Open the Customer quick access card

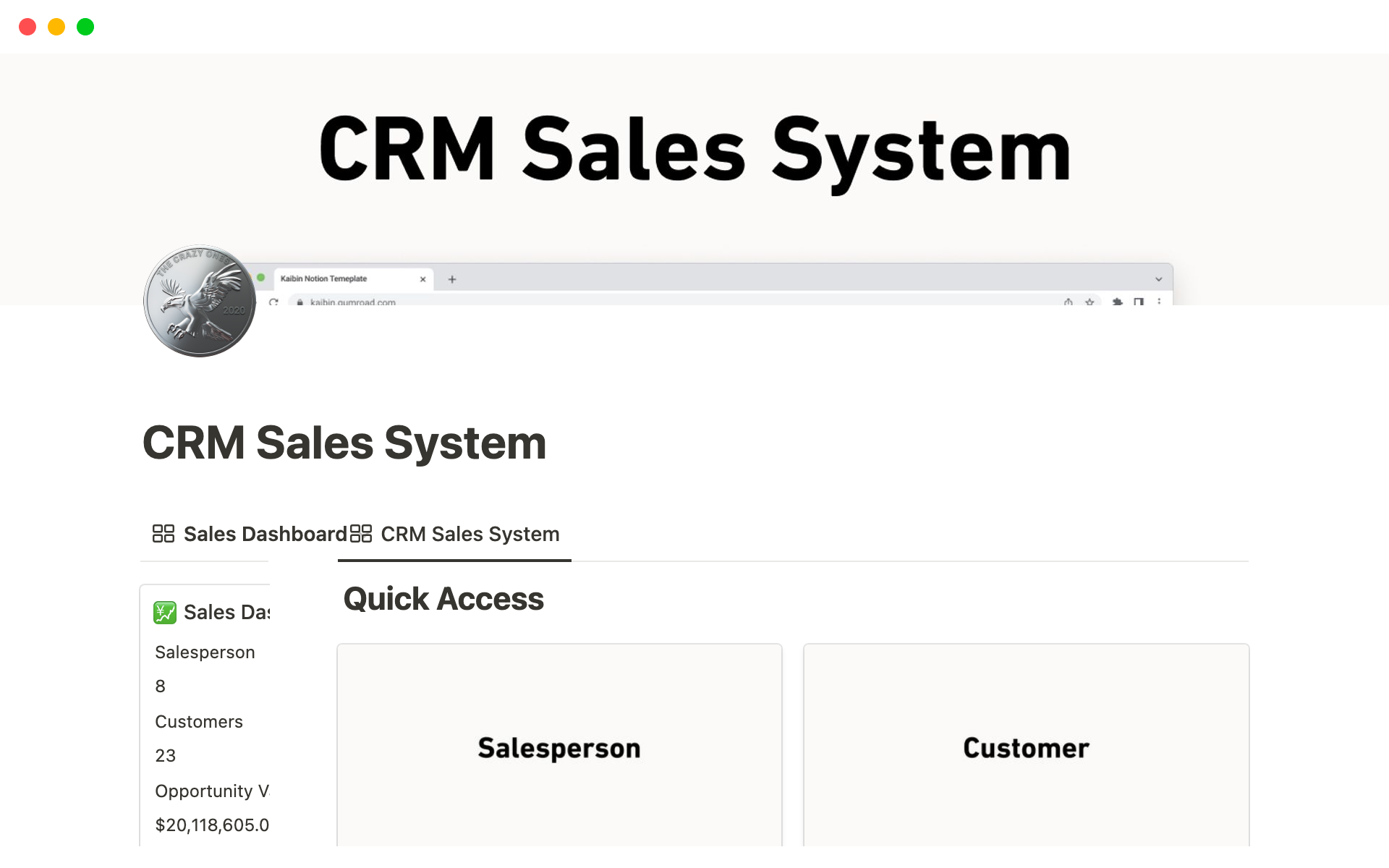click(x=1026, y=746)
